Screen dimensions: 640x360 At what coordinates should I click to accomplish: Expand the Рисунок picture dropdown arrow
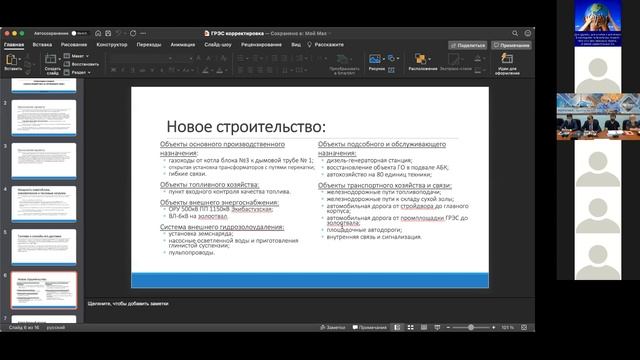tap(384, 59)
